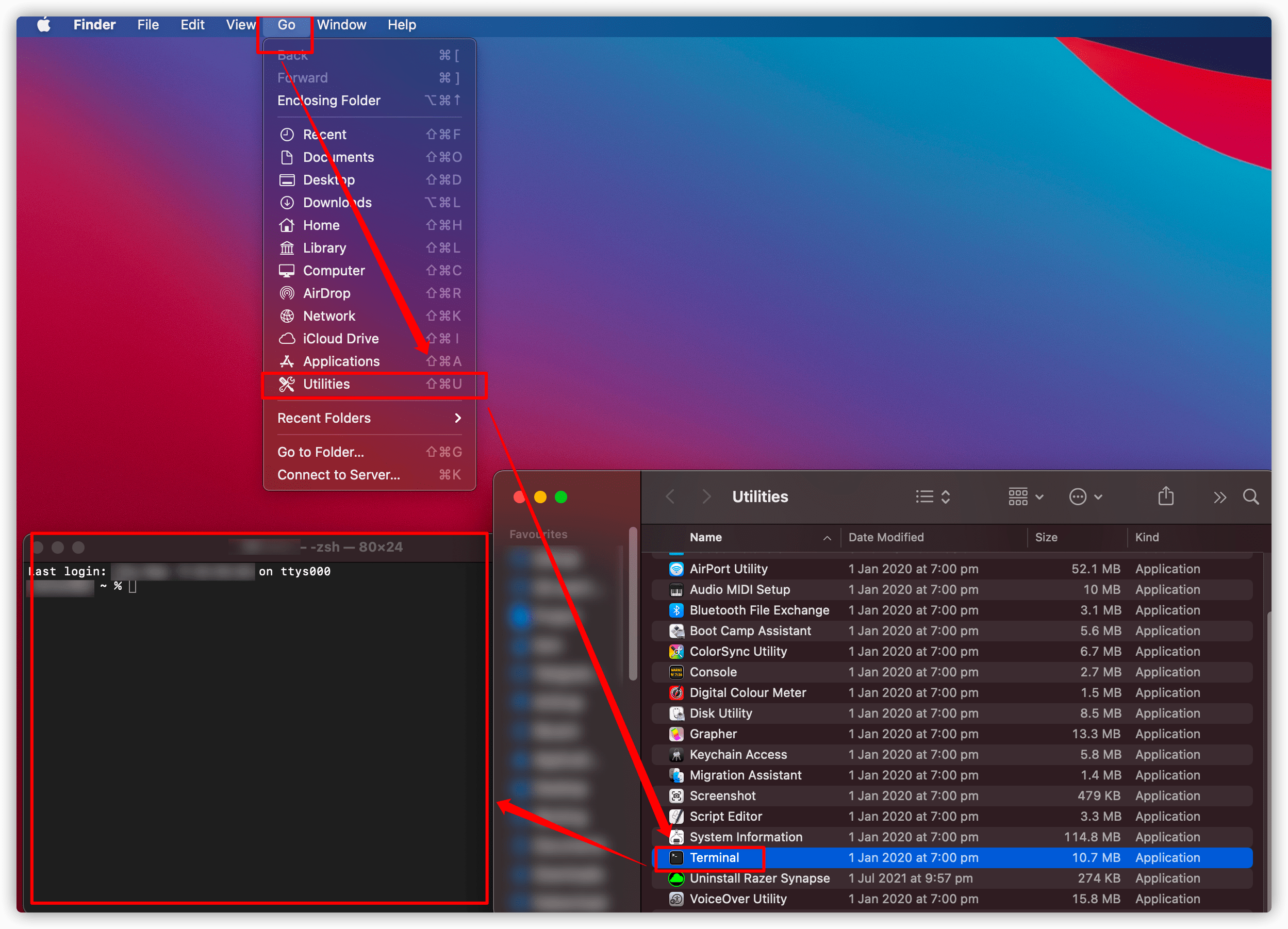Viewport: 1288px width, 929px height.
Task: Click the Finder sidebar scrollbar
Action: tap(633, 605)
